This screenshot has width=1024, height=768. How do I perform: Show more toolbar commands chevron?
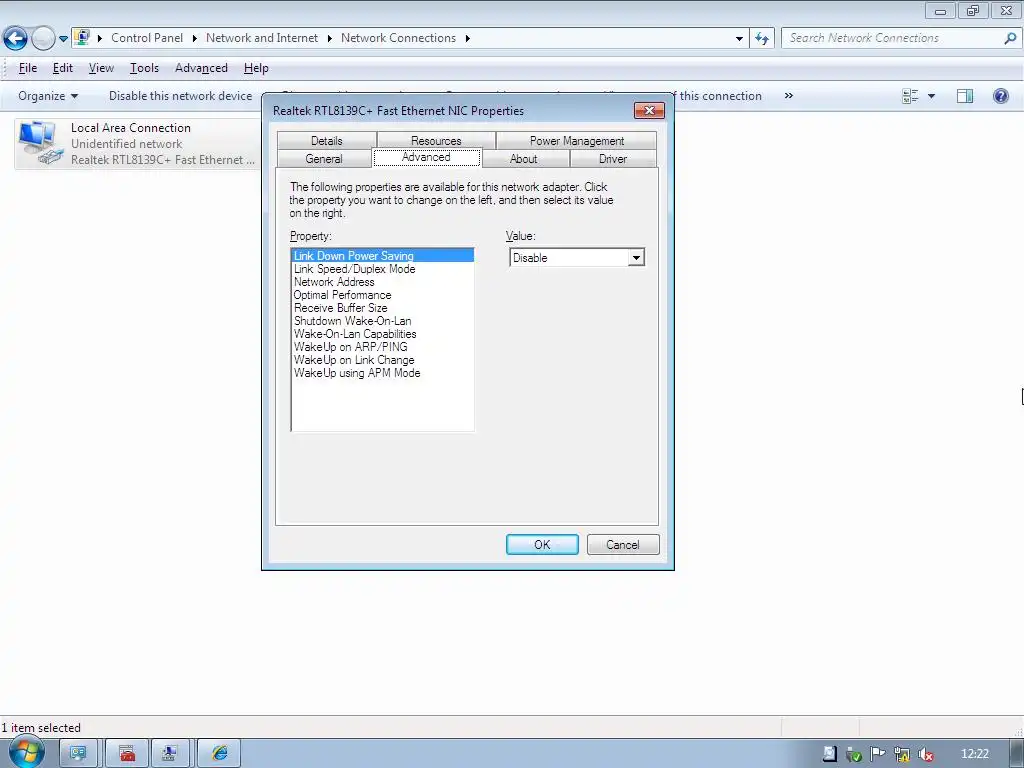[x=789, y=96]
